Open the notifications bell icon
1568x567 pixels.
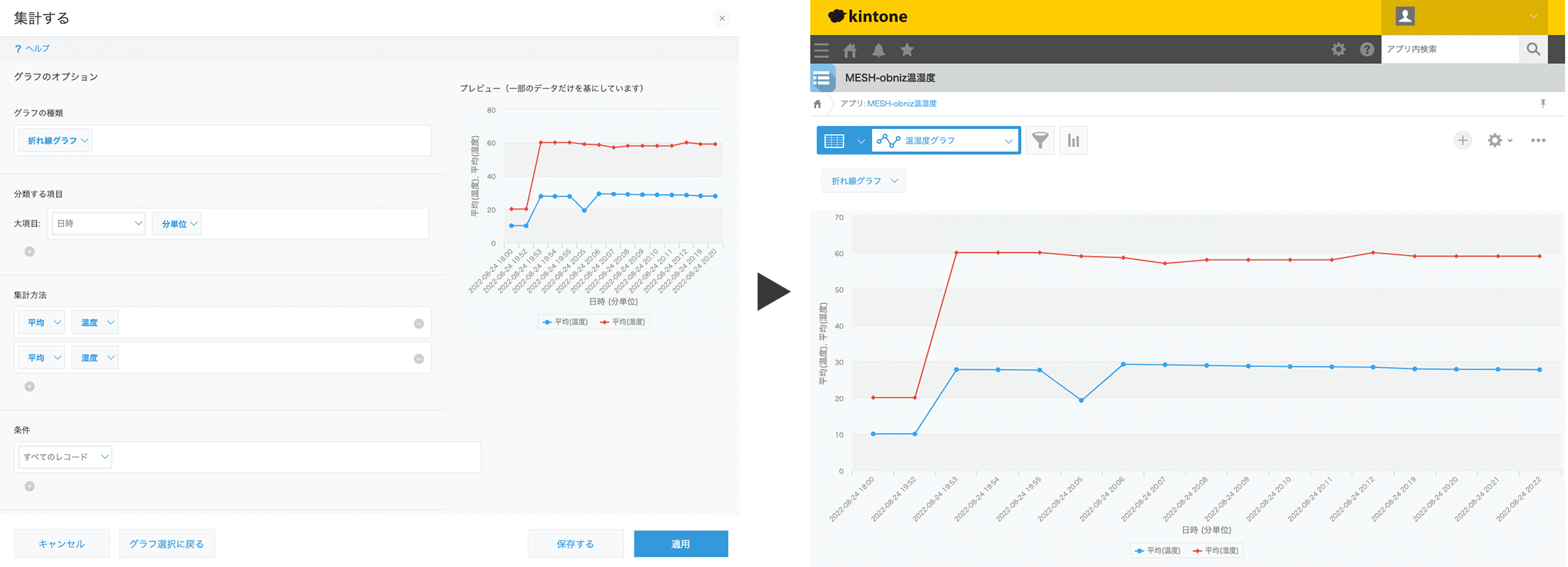[x=878, y=50]
